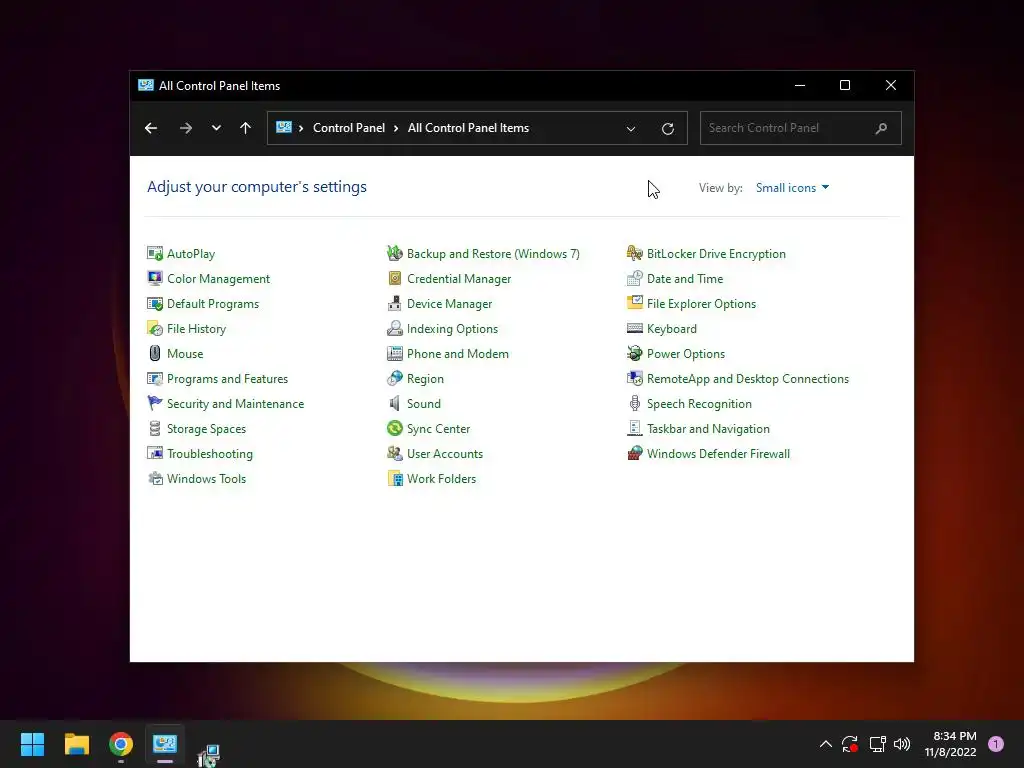Expand the address bar history dropdown
Screen dimensions: 1024x768
[631, 129]
